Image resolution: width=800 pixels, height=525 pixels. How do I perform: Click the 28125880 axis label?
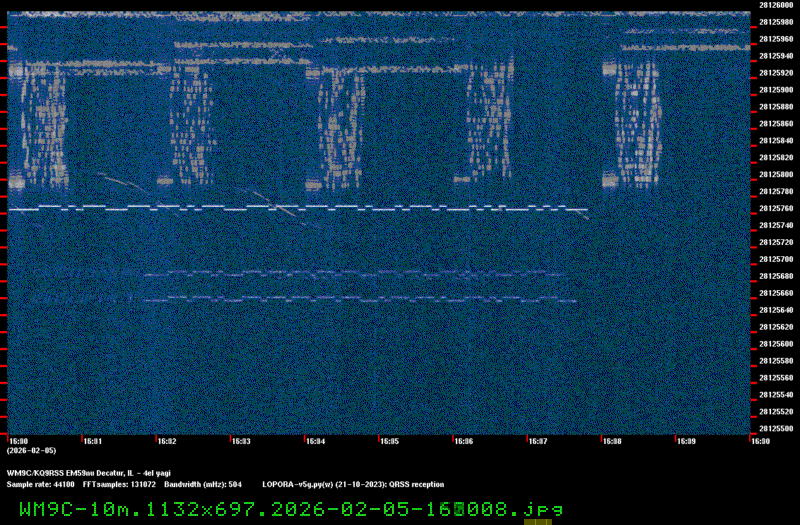(776, 107)
